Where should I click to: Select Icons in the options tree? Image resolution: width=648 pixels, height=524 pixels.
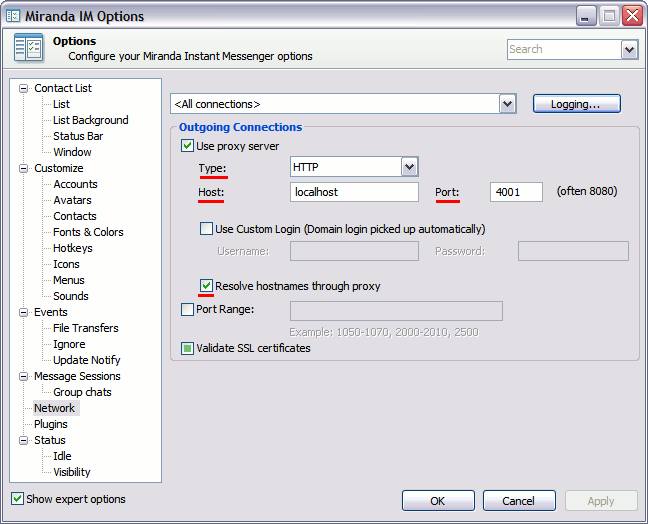pos(66,264)
